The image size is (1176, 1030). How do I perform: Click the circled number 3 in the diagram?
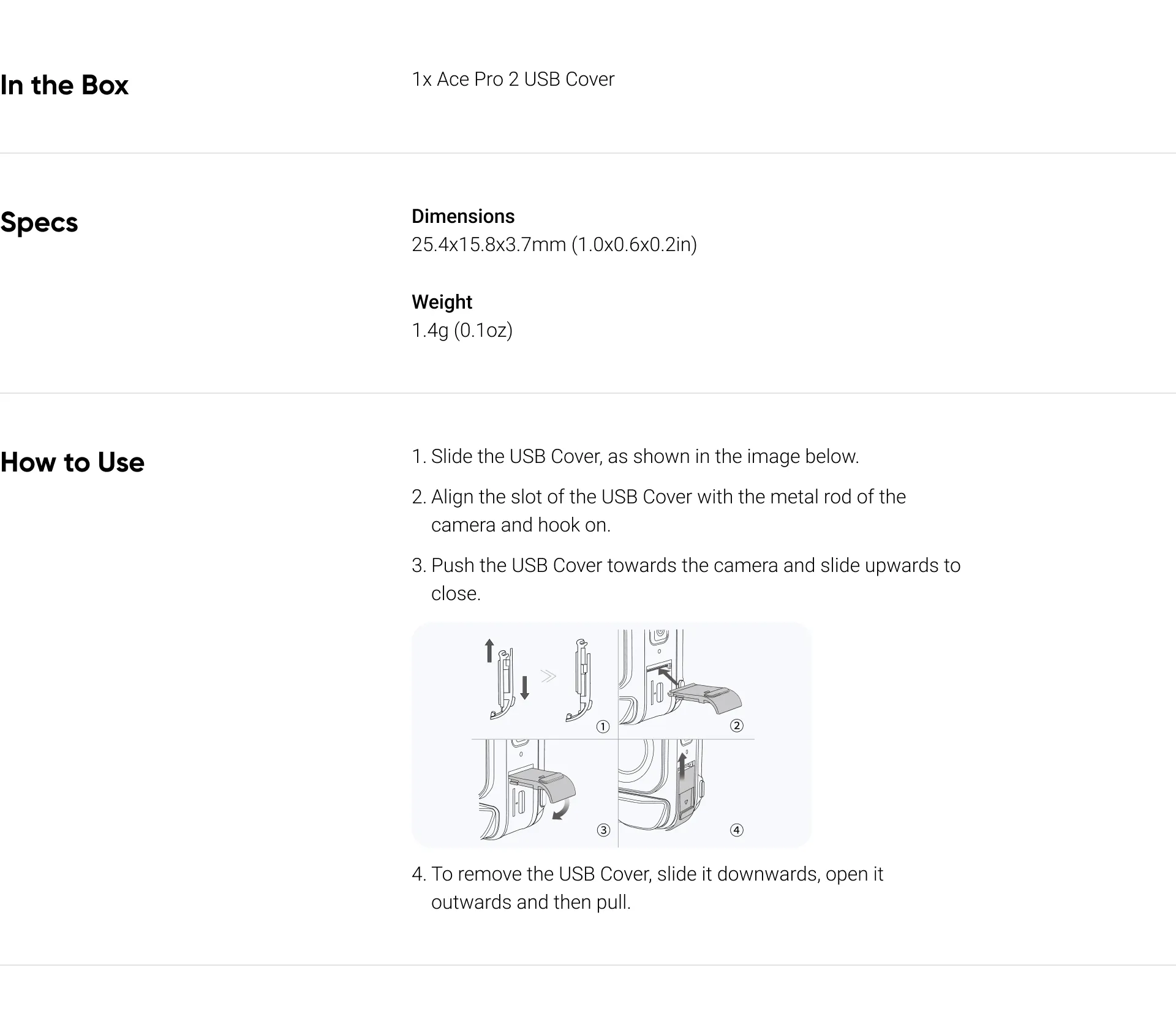coord(603,830)
